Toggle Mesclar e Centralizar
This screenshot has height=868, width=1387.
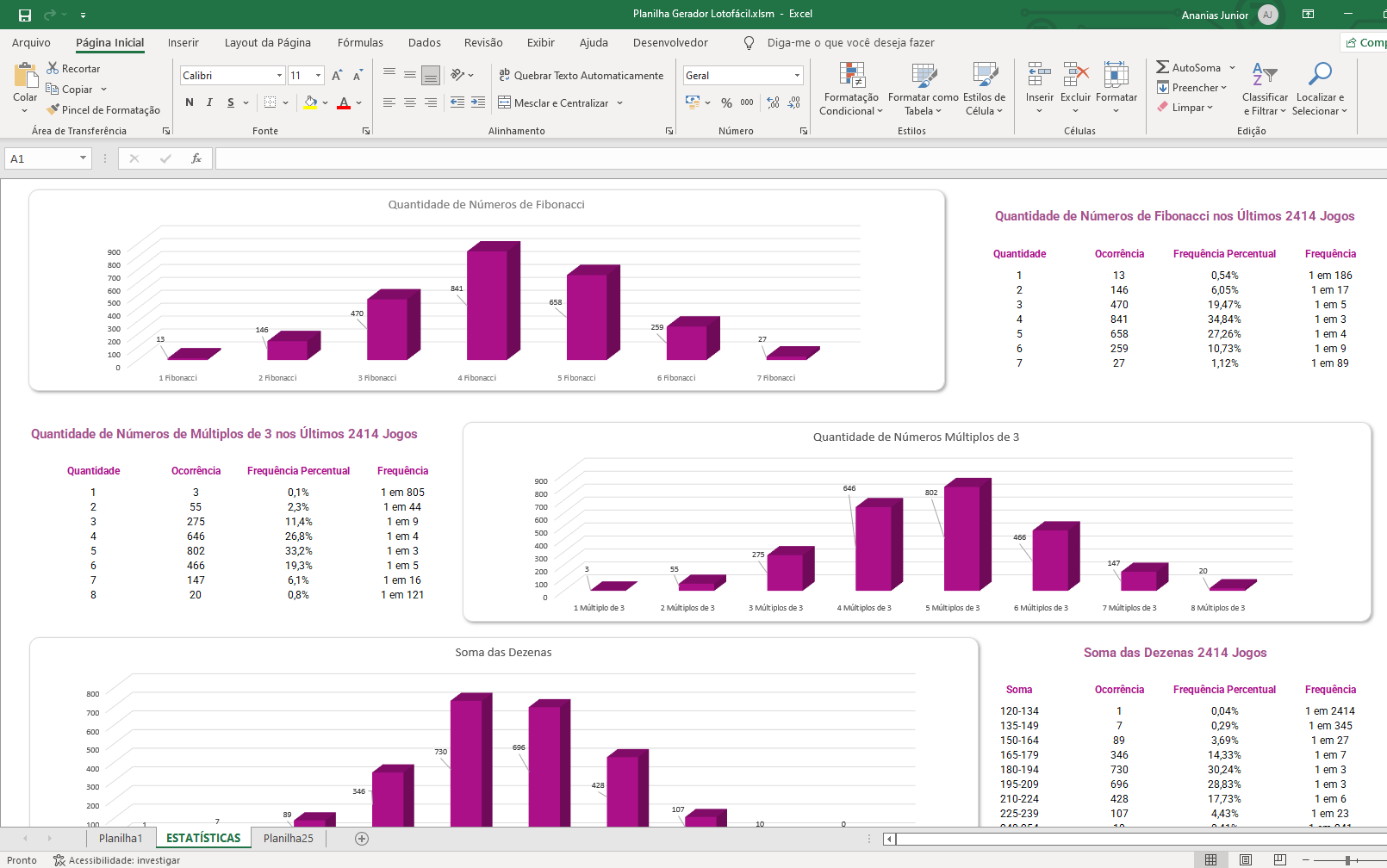click(553, 102)
